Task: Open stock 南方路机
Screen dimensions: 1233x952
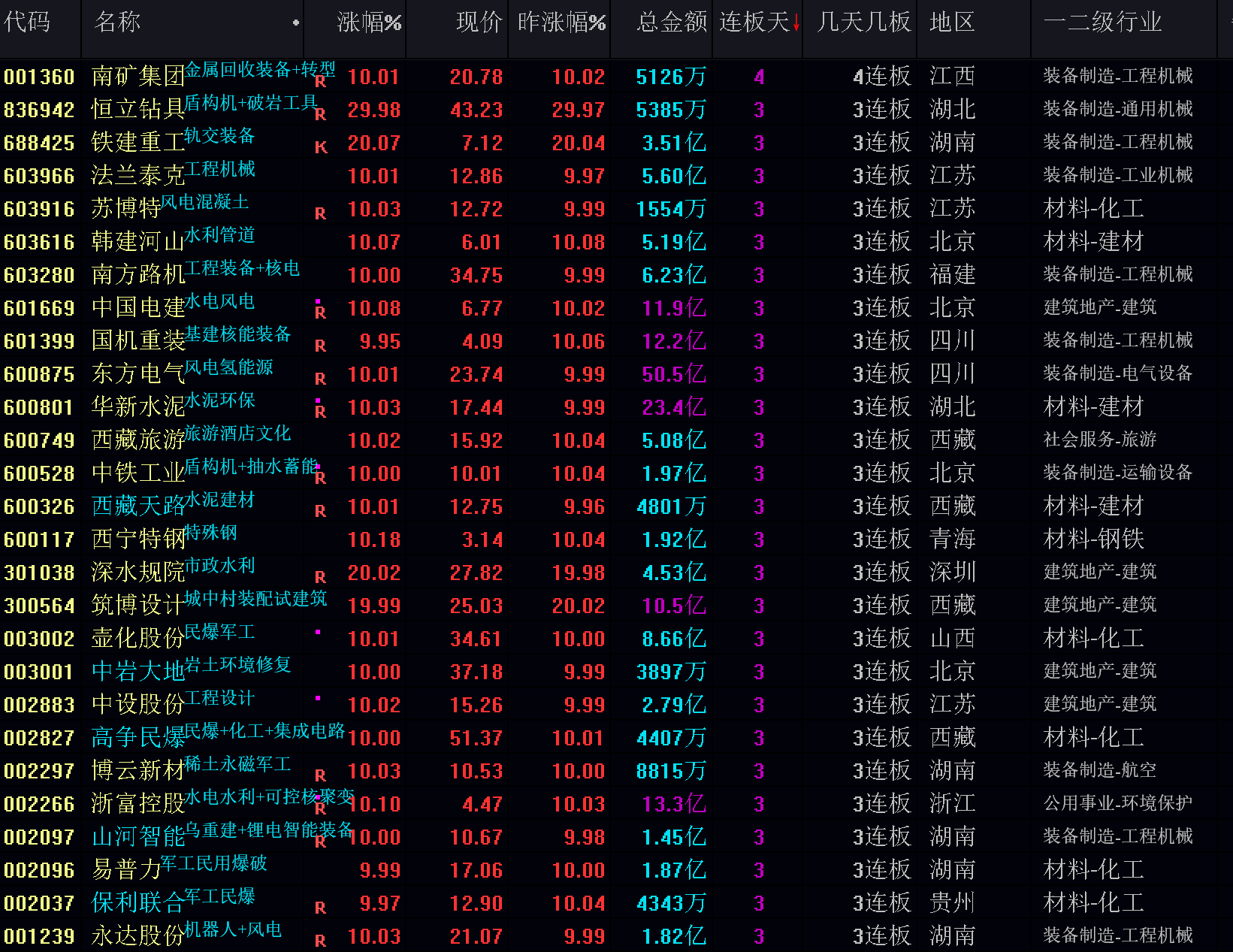Action: pyautogui.click(x=138, y=275)
